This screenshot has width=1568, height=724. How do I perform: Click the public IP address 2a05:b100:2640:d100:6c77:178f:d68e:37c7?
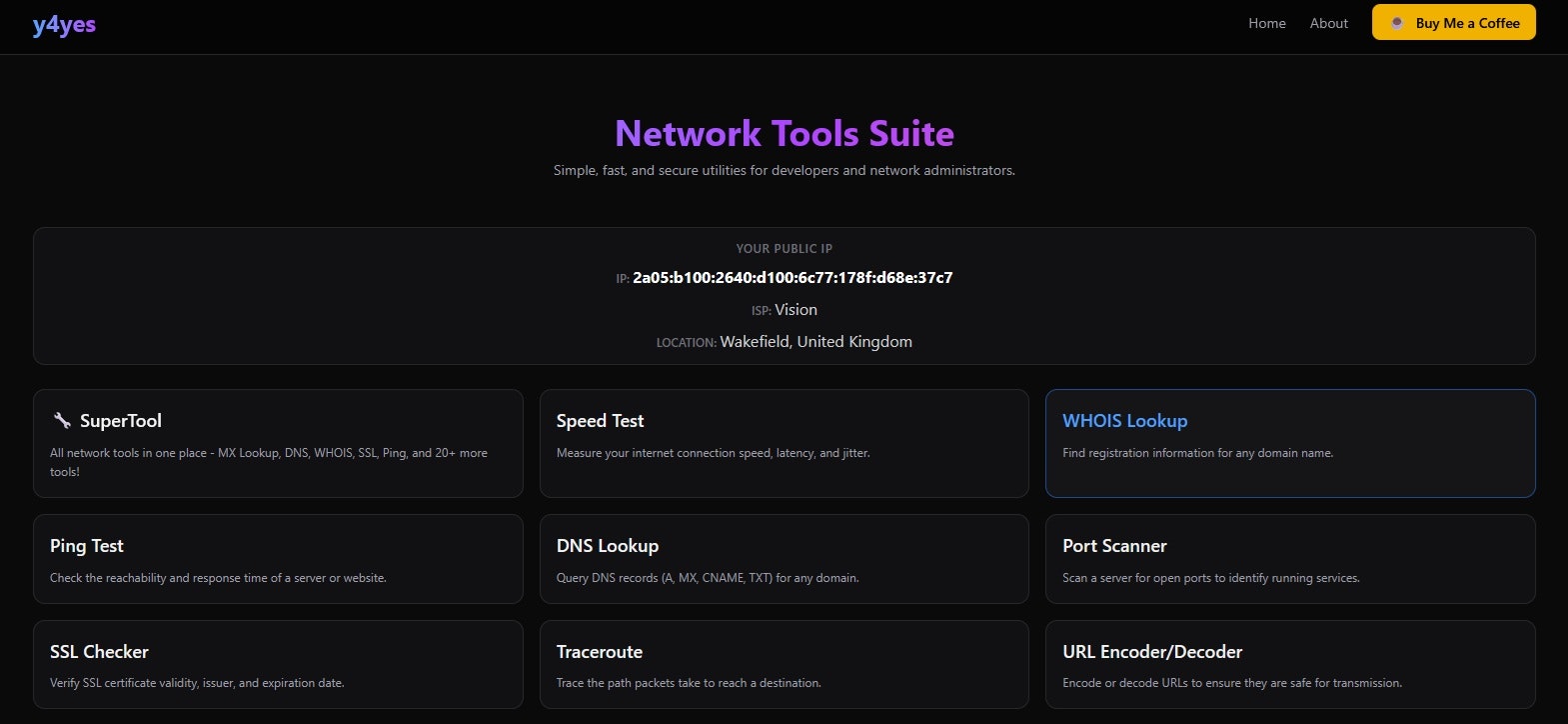792,278
